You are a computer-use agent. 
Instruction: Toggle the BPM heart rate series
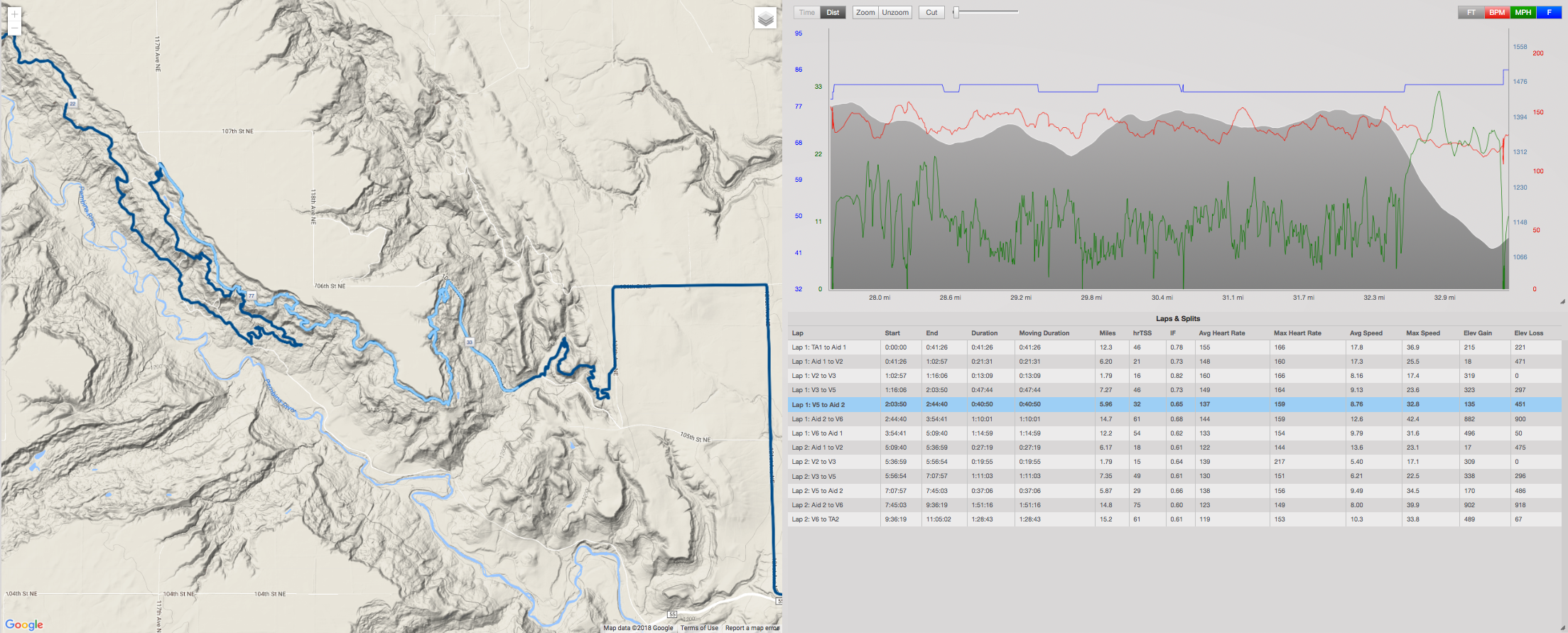[1498, 12]
